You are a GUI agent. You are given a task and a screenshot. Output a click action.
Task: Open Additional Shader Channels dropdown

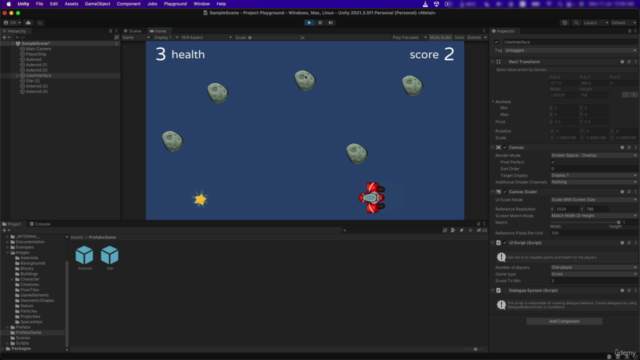[x=594, y=182]
